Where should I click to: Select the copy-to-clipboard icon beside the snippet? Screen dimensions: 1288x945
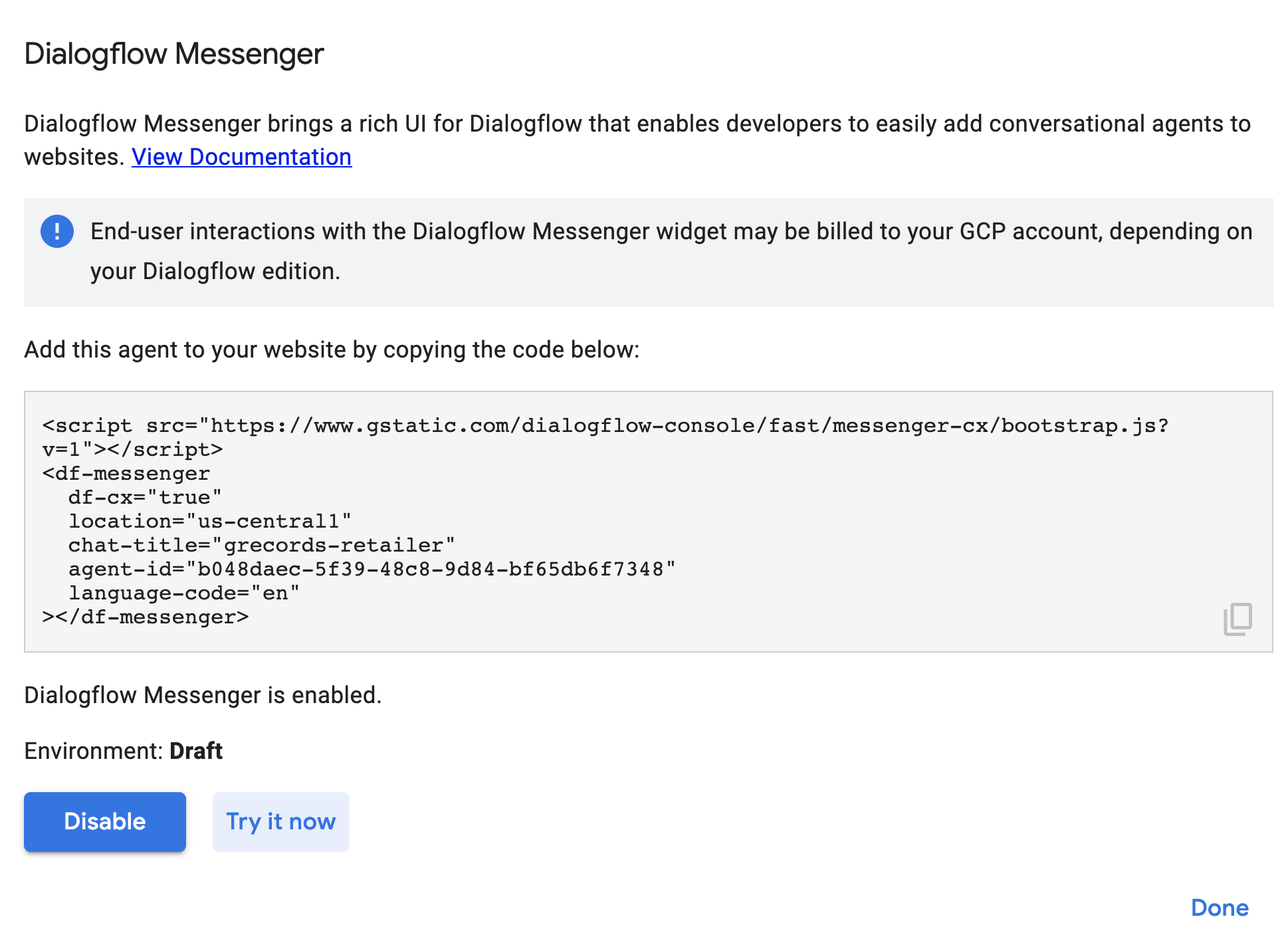(1237, 619)
